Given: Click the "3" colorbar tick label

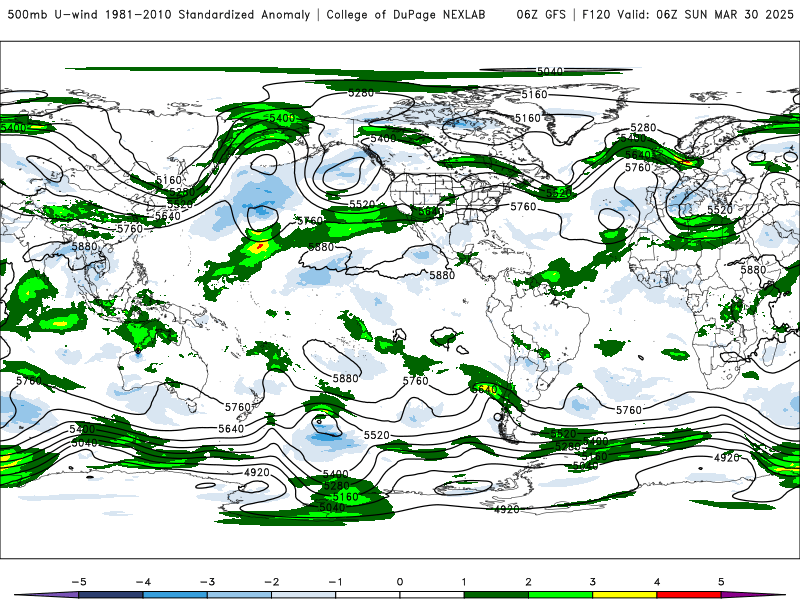Looking at the screenshot, I should pos(592,582).
